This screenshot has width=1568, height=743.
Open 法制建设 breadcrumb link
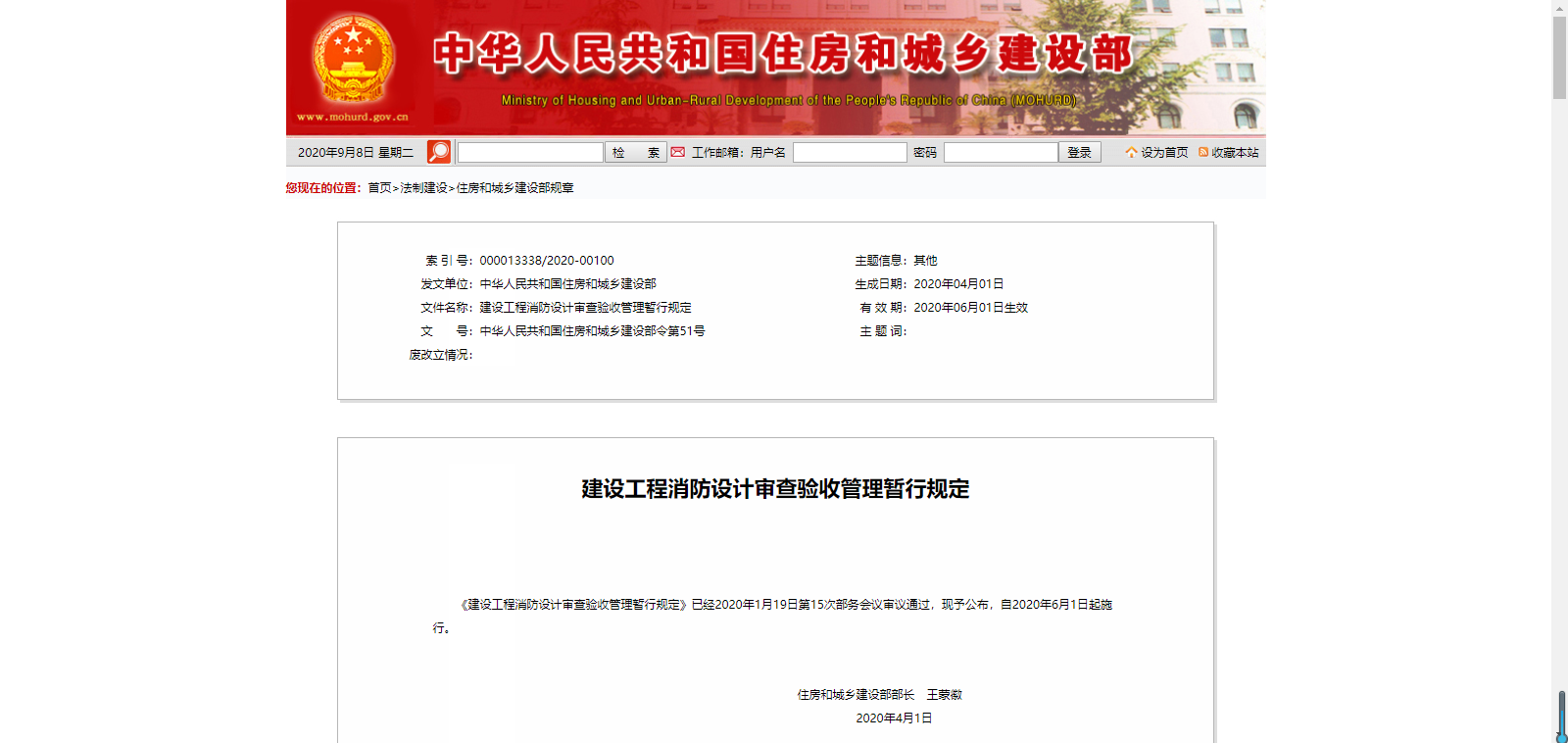click(x=423, y=188)
